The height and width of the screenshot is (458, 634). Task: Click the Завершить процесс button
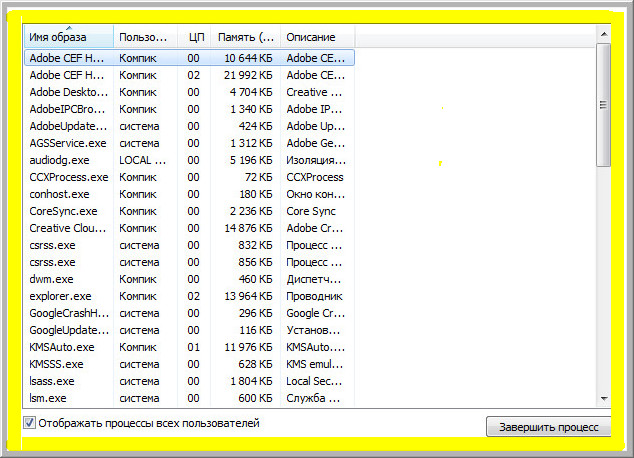[x=548, y=427]
